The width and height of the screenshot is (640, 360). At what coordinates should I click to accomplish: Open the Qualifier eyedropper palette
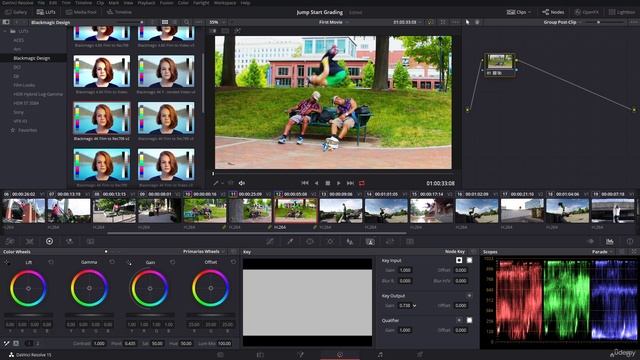click(290, 242)
